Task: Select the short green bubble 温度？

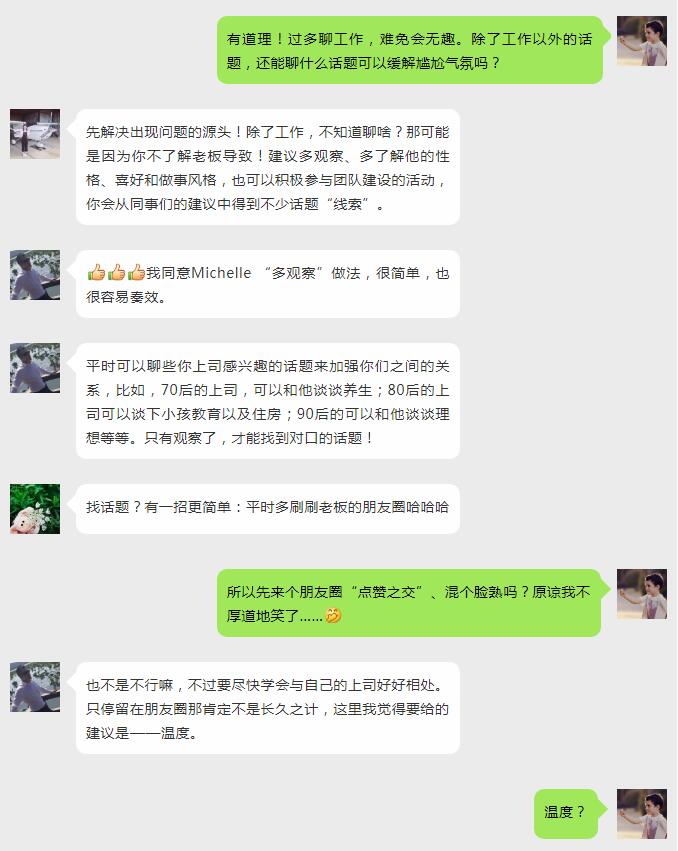Action: (x=566, y=814)
